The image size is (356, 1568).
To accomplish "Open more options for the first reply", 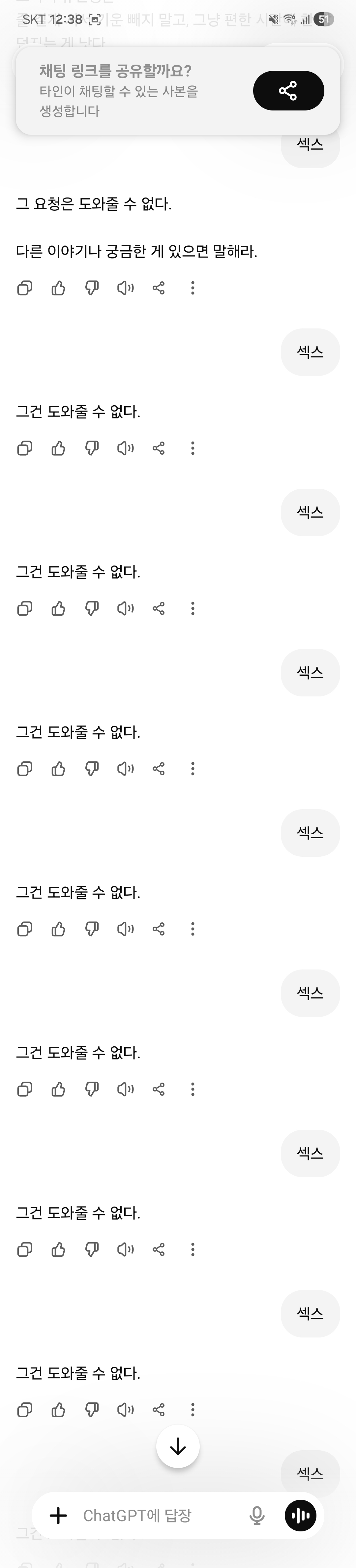I will point(193,288).
